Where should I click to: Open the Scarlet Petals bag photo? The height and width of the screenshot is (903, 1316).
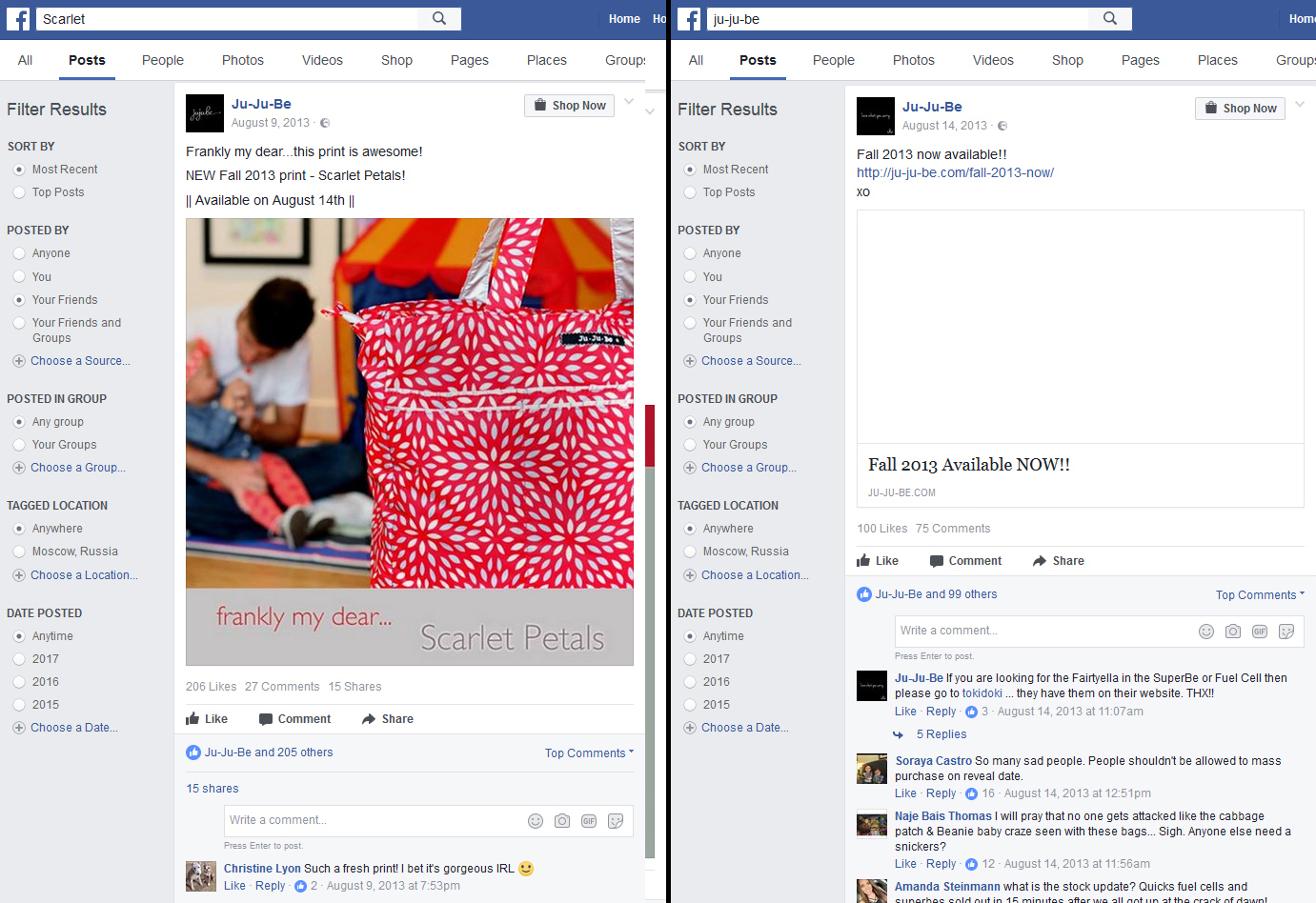tap(410, 442)
